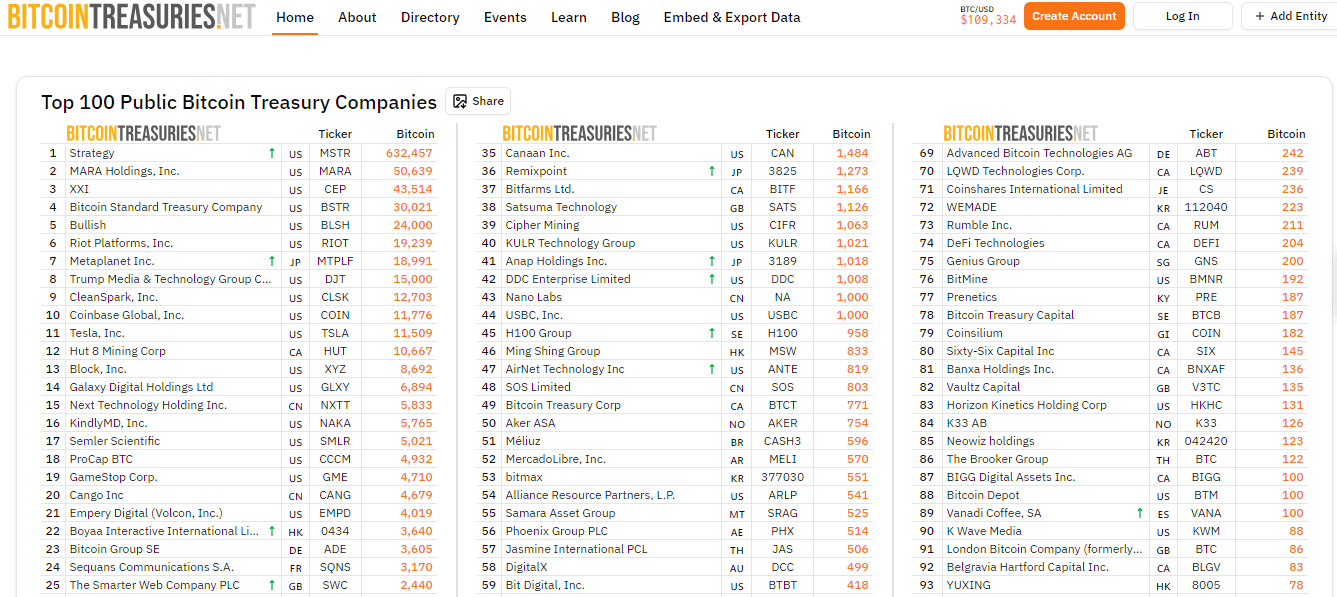Click the green arrow beside AirNet Technology Inc
1337x597 pixels.
(x=711, y=369)
